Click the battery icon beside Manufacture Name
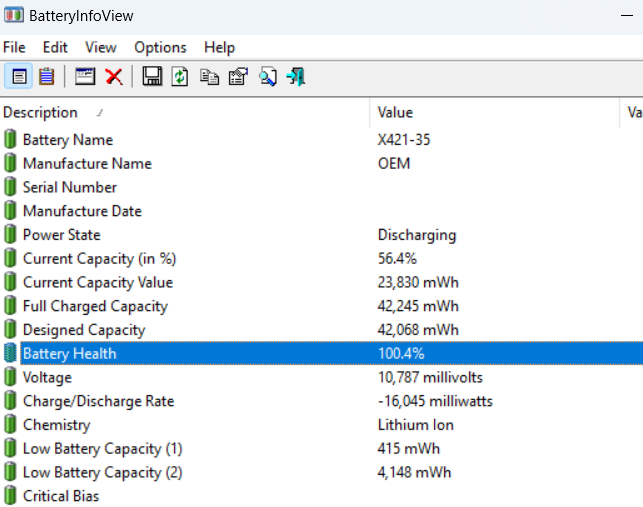 click(x=10, y=163)
